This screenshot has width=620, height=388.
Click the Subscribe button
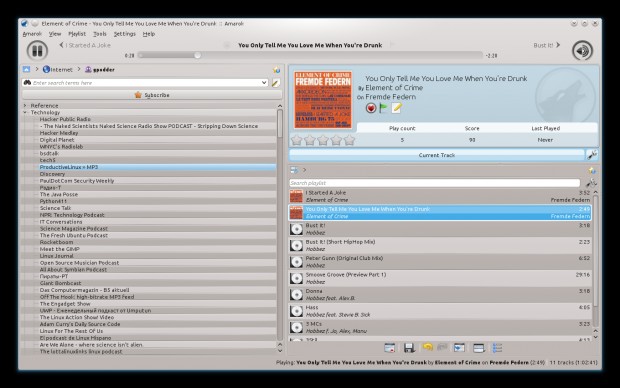point(152,95)
